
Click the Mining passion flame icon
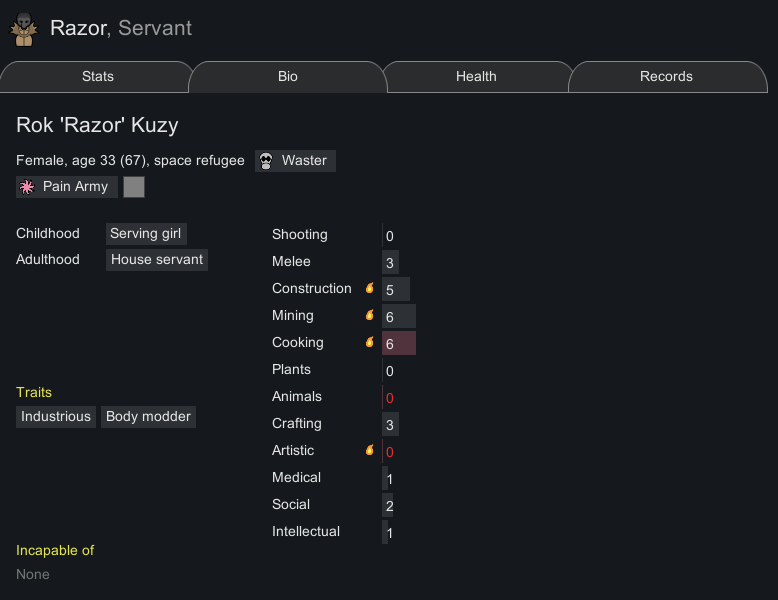[370, 315]
